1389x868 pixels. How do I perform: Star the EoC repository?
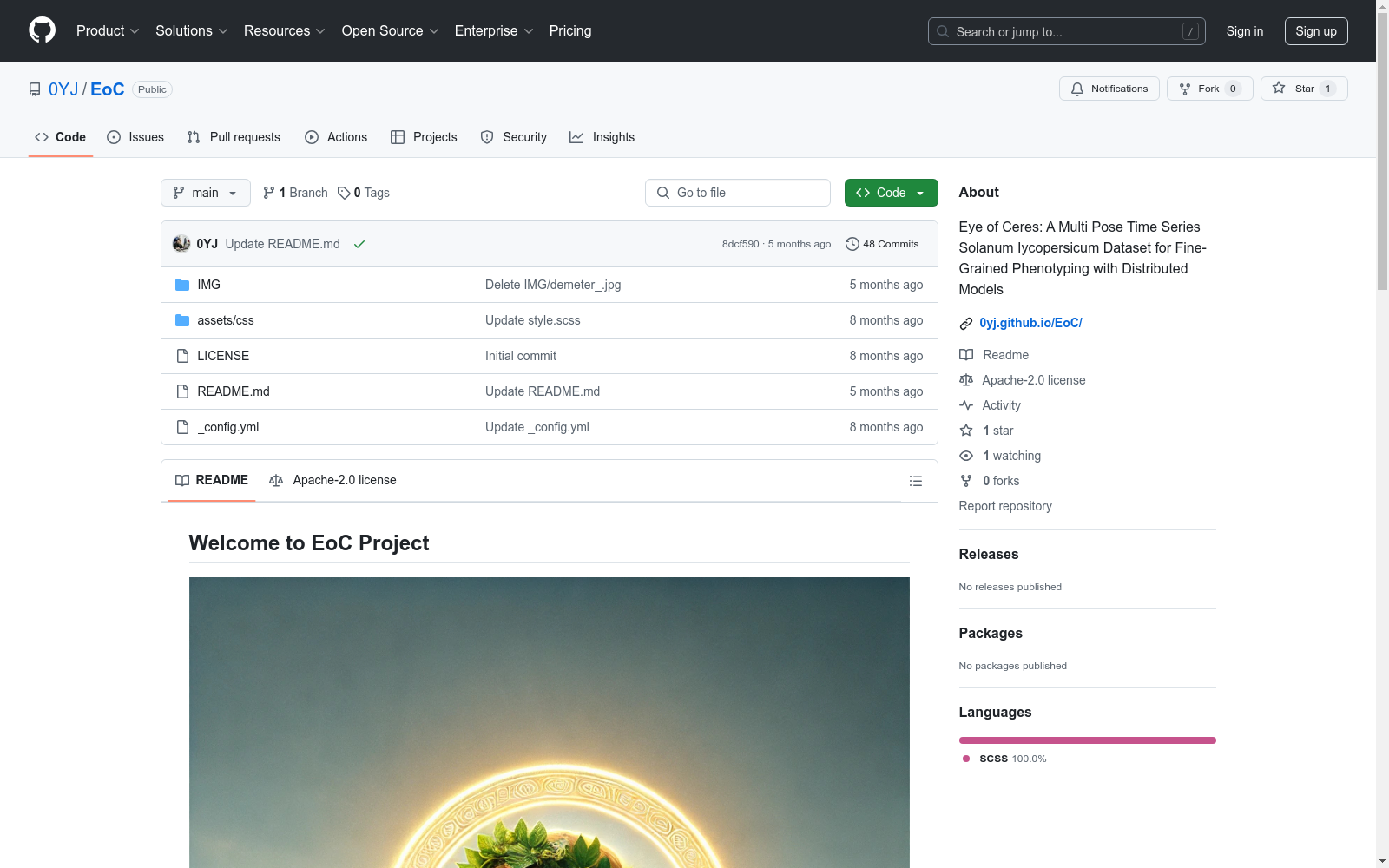pyautogui.click(x=1304, y=89)
